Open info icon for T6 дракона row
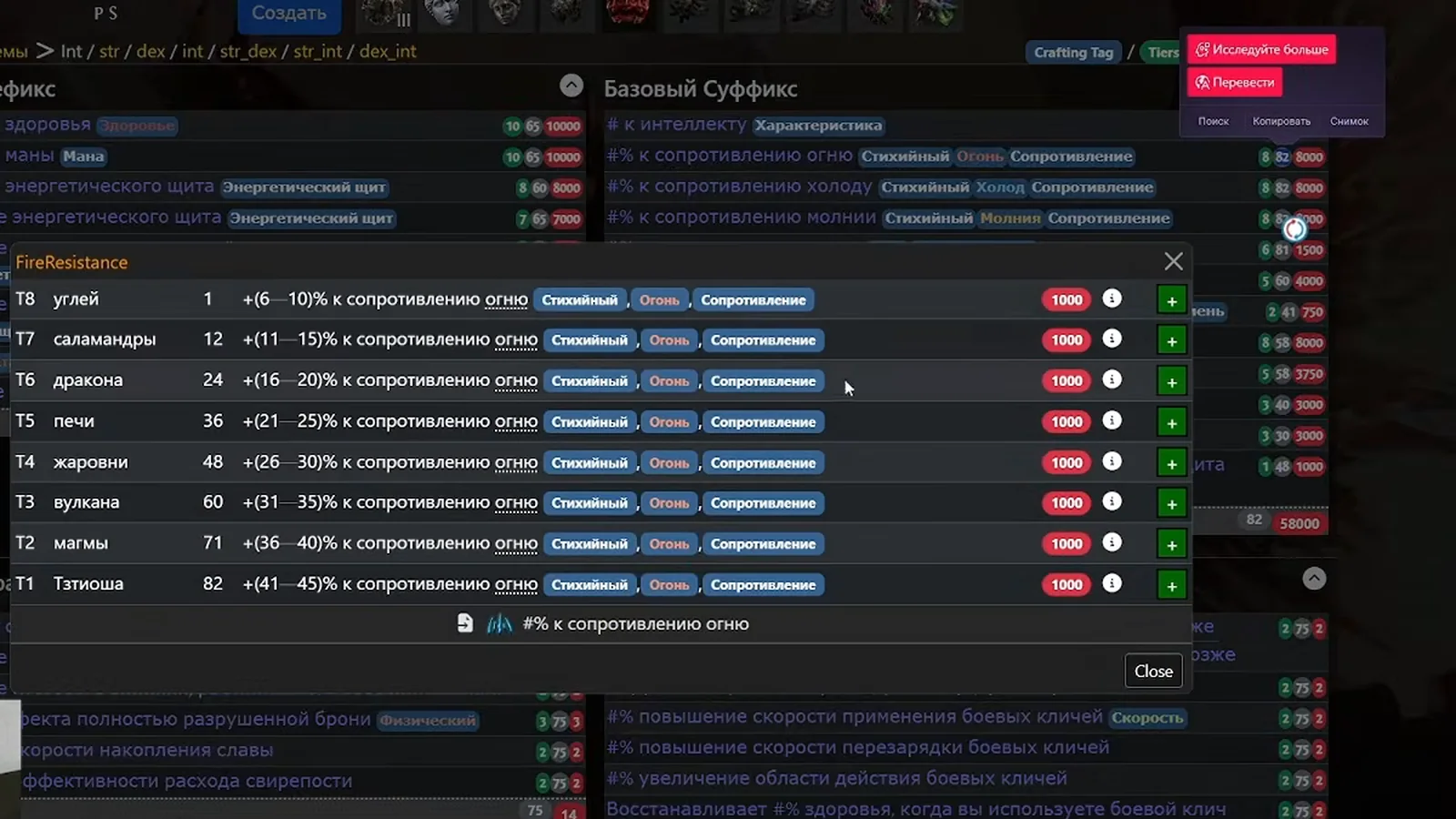 tap(1112, 379)
